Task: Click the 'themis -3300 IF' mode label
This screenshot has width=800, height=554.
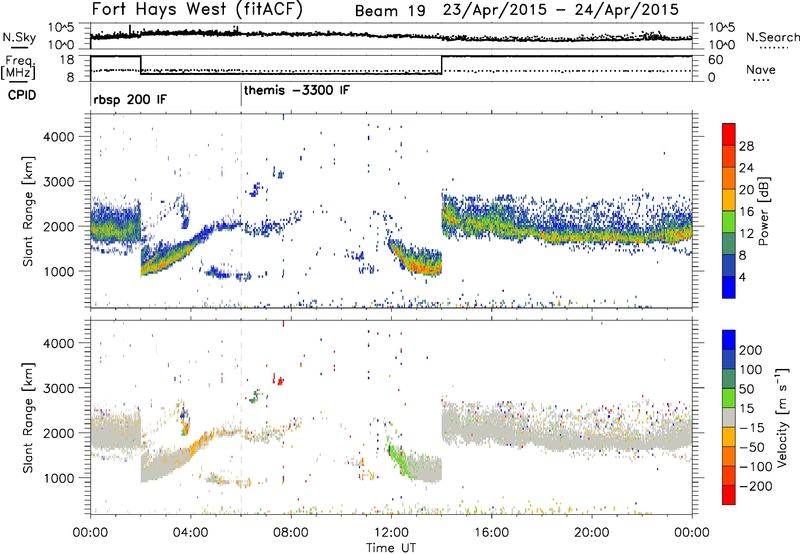Action: pos(297,90)
